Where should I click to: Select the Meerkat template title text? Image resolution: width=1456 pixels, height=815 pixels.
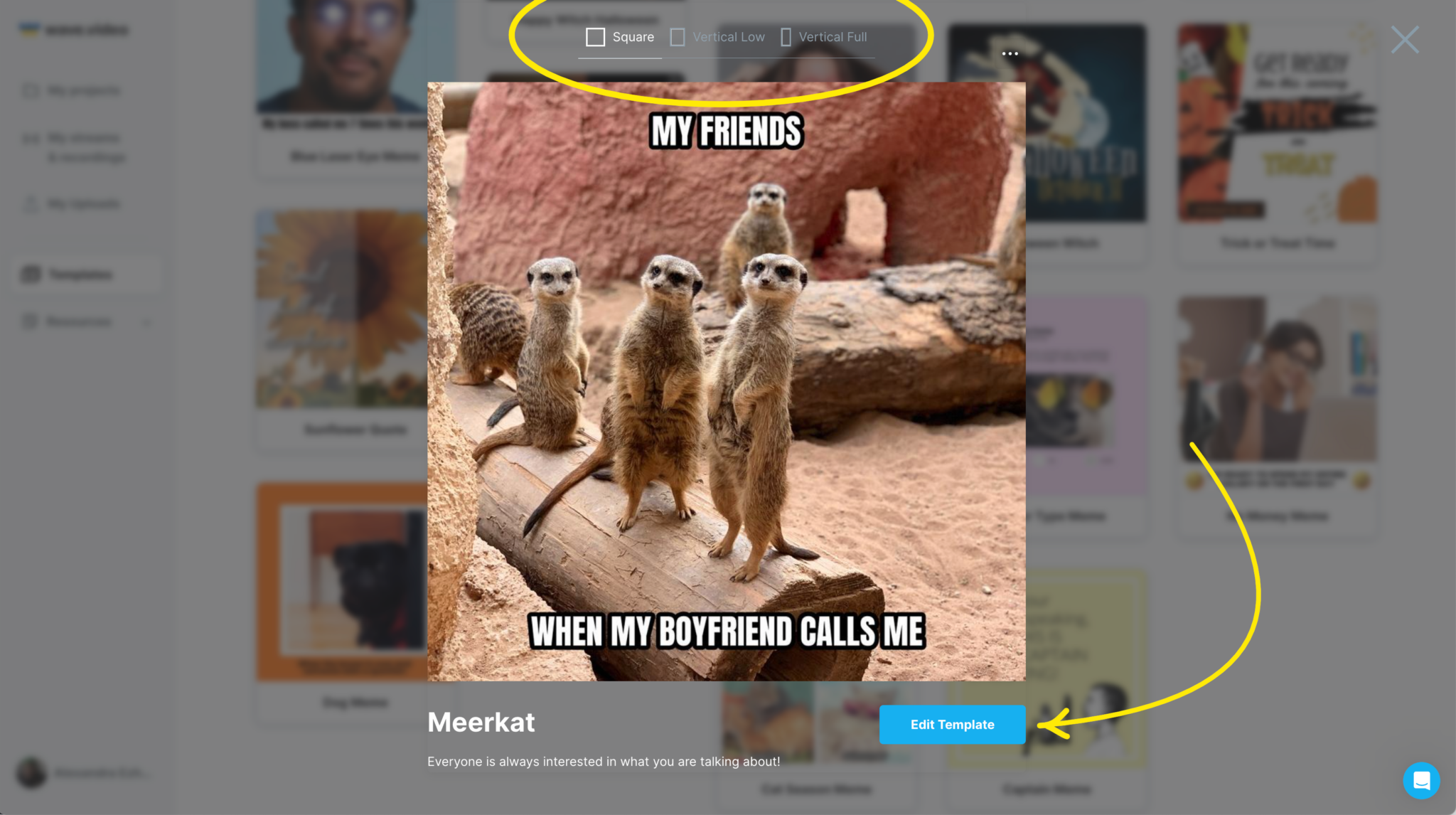click(481, 721)
